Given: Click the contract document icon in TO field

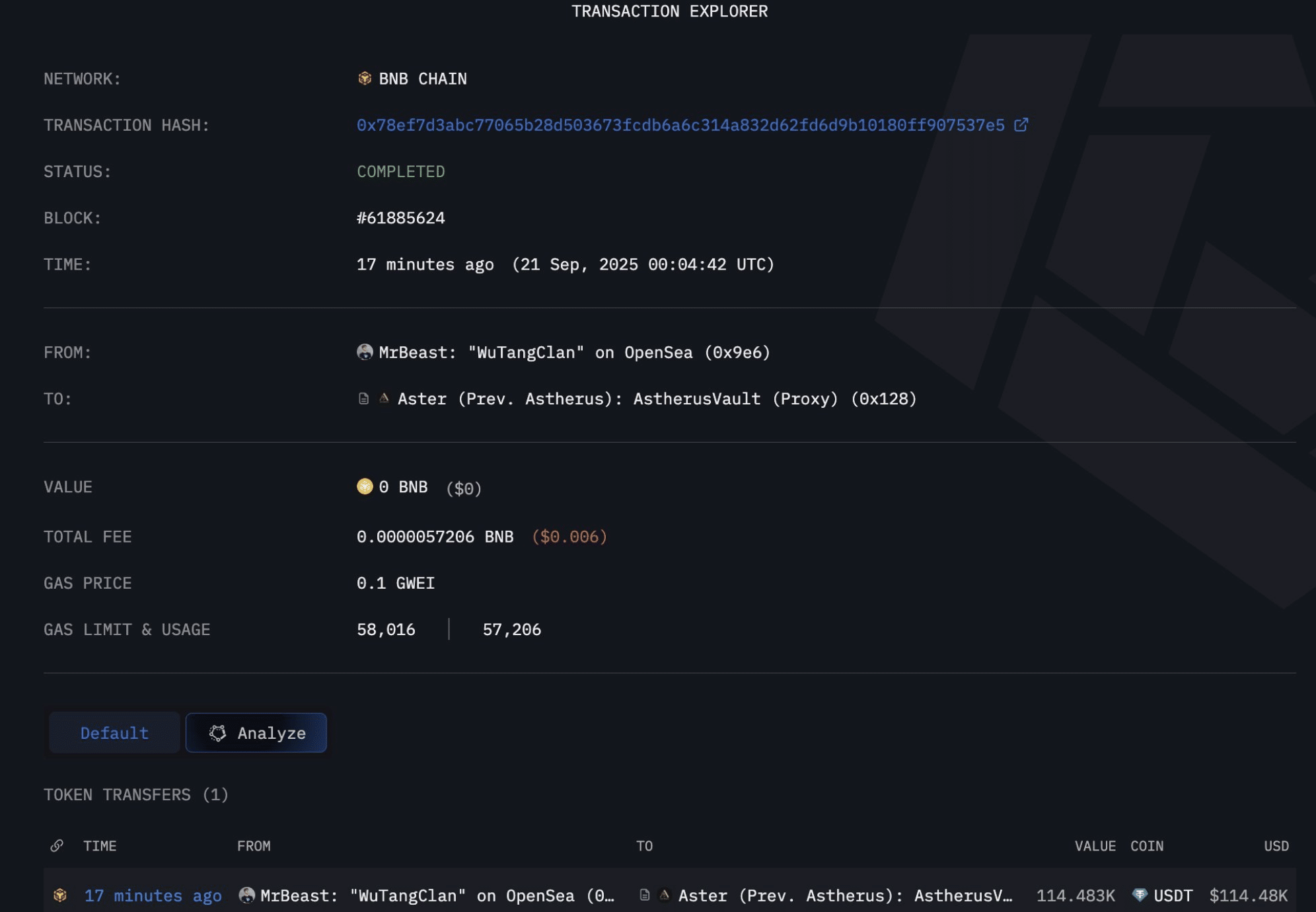Looking at the screenshot, I should point(363,399).
